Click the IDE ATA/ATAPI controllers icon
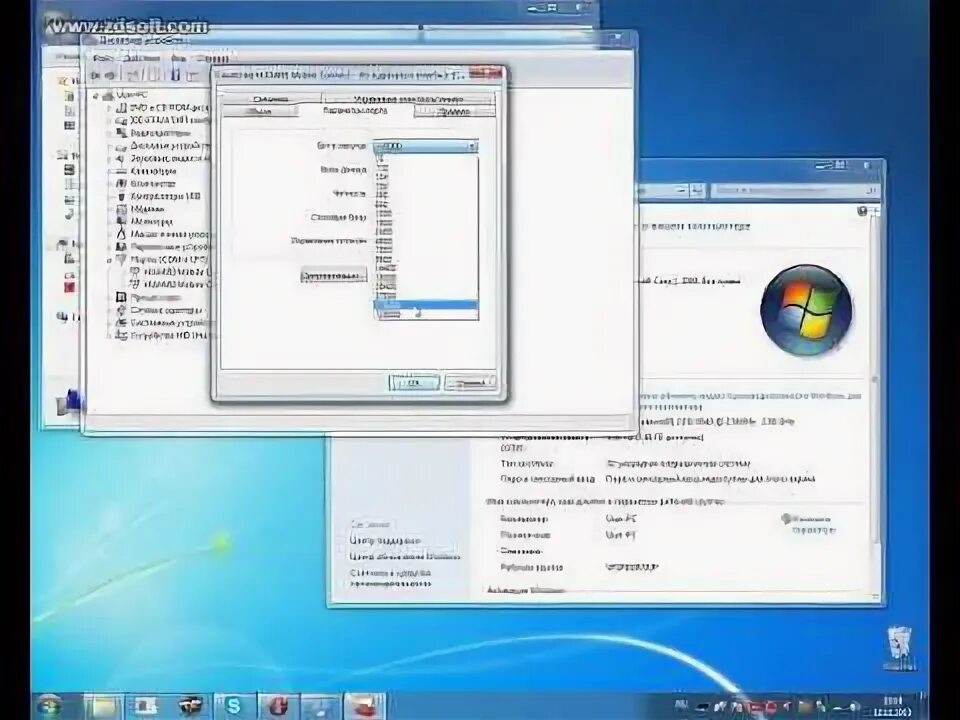Image resolution: width=960 pixels, height=720 pixels. coord(121,120)
